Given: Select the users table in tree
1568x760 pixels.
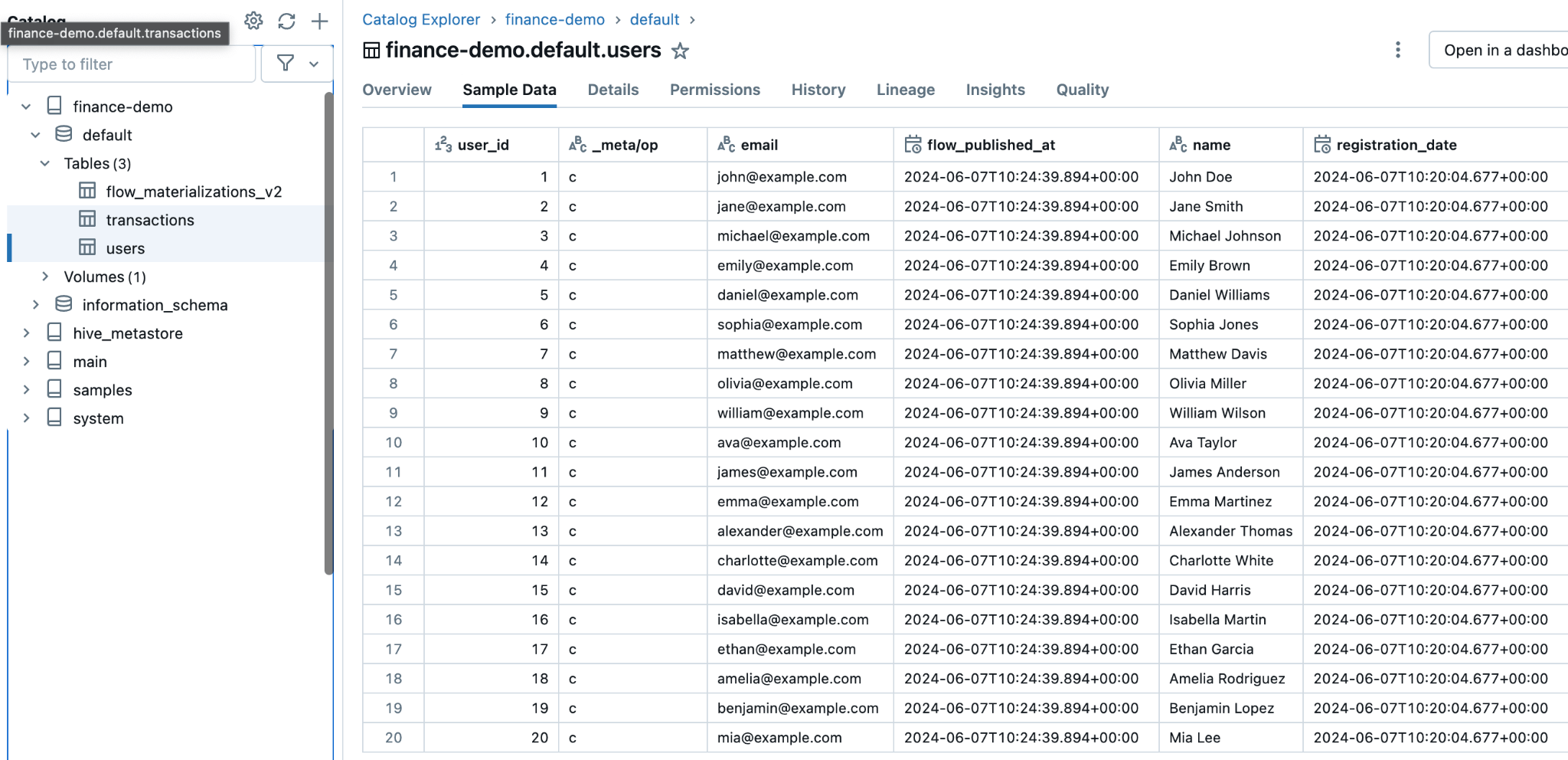Looking at the screenshot, I should (126, 248).
